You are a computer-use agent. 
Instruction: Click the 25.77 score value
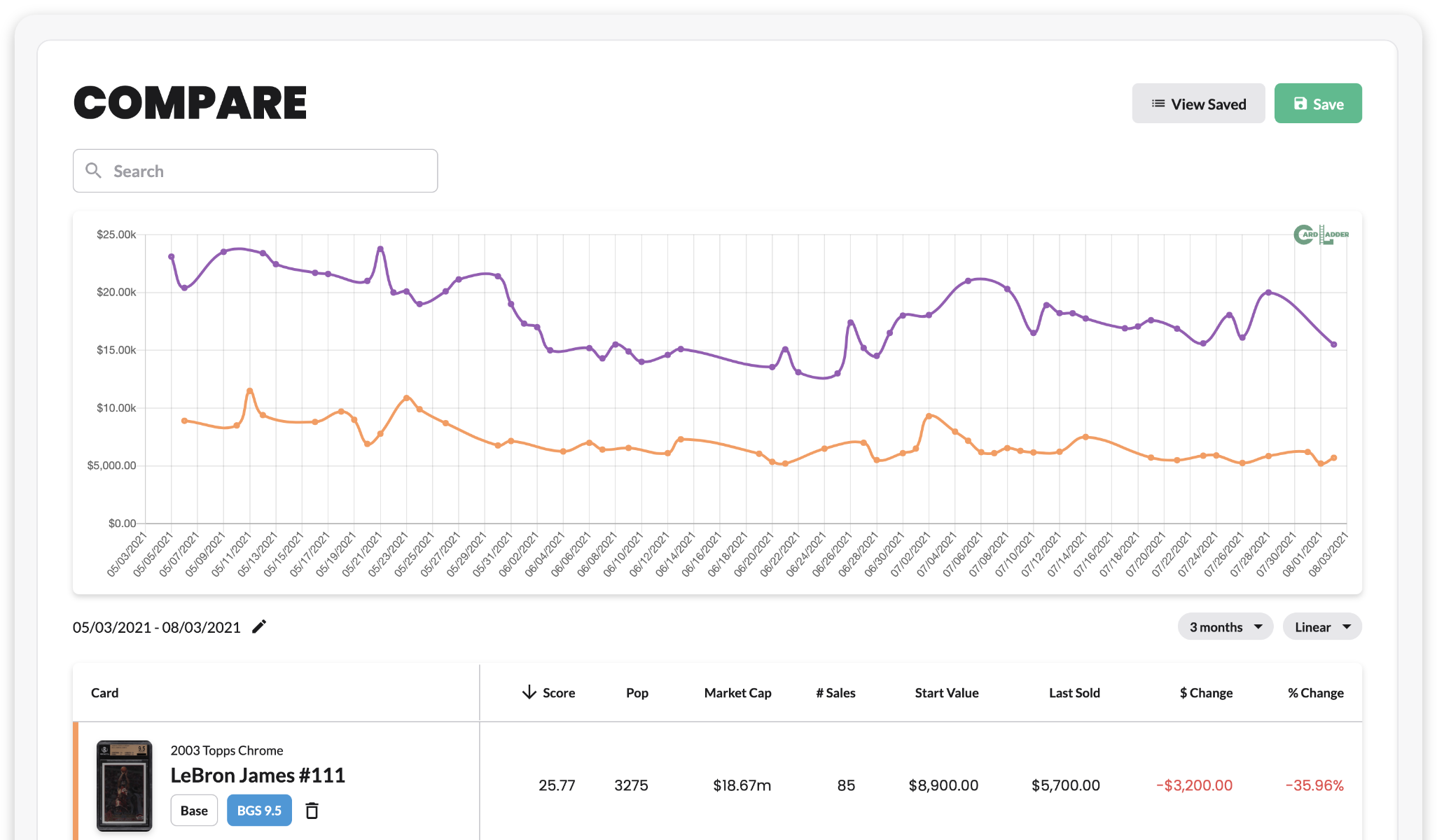click(557, 785)
